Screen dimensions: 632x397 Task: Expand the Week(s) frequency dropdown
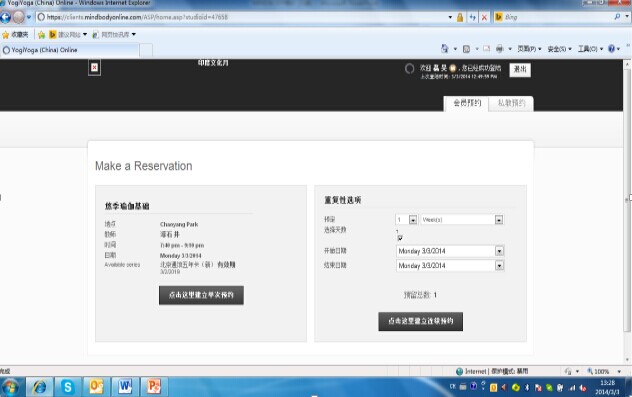499,220
